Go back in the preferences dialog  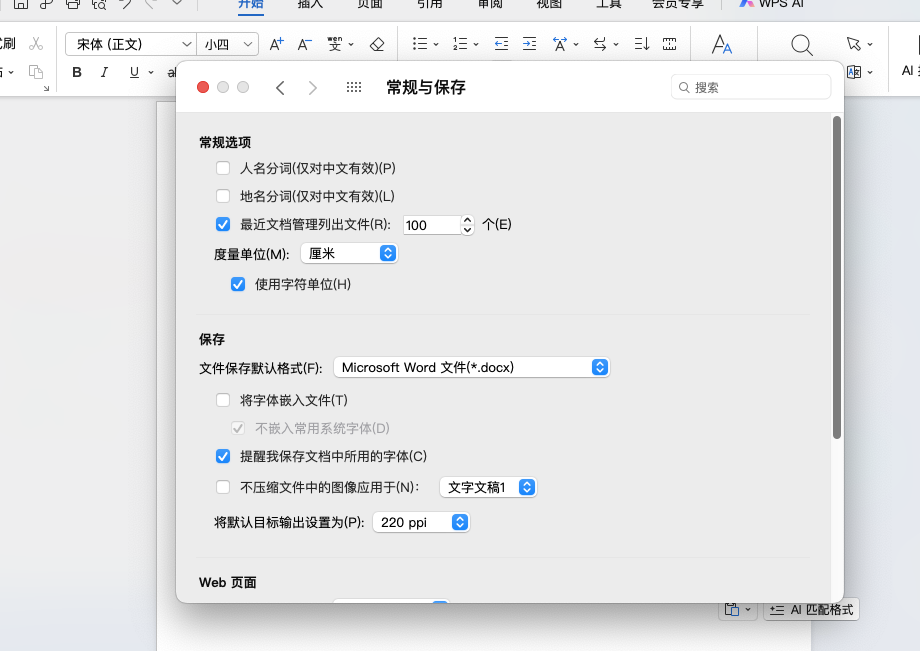point(280,88)
